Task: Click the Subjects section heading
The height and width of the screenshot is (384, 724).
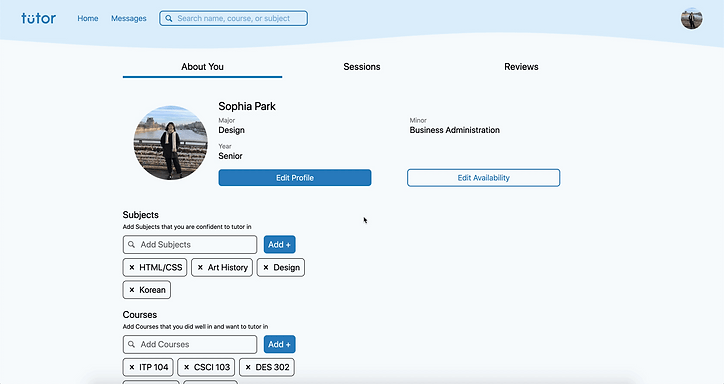Action: click(140, 215)
